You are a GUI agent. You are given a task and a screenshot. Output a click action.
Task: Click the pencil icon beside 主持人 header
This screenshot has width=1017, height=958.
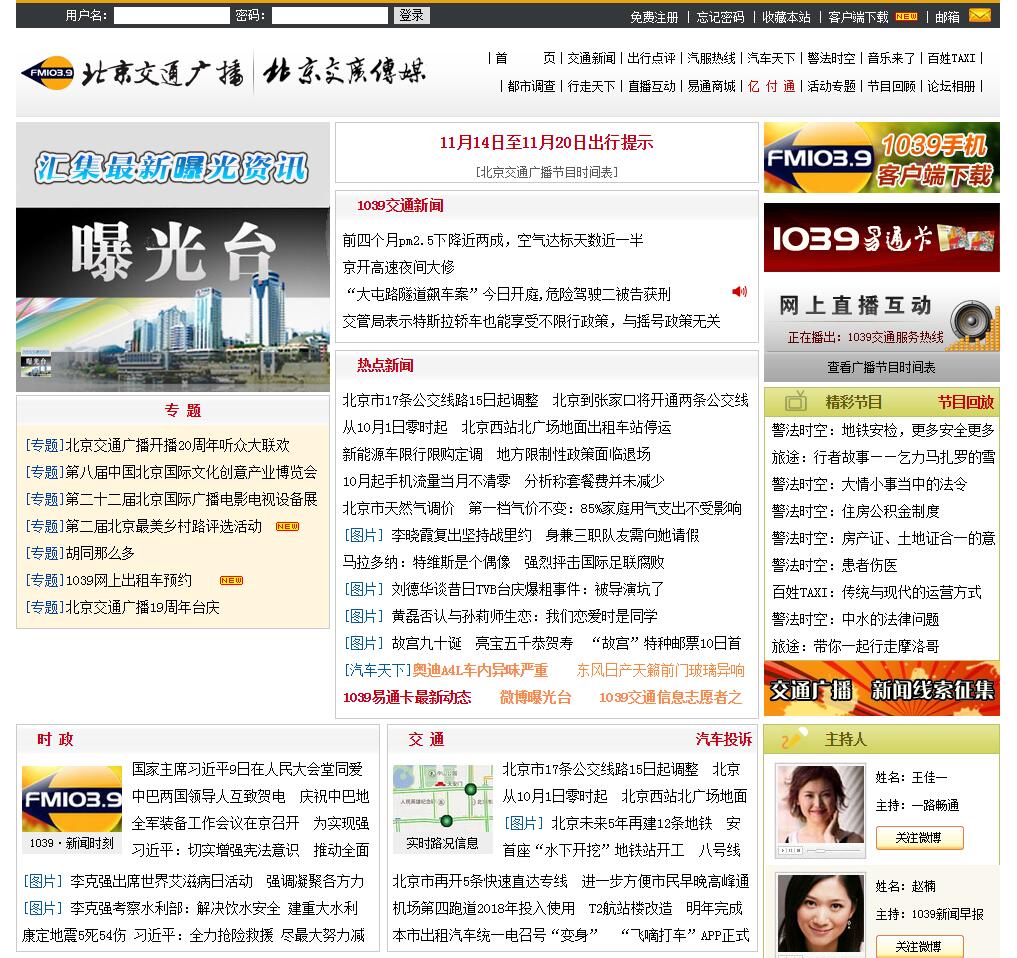click(x=793, y=739)
